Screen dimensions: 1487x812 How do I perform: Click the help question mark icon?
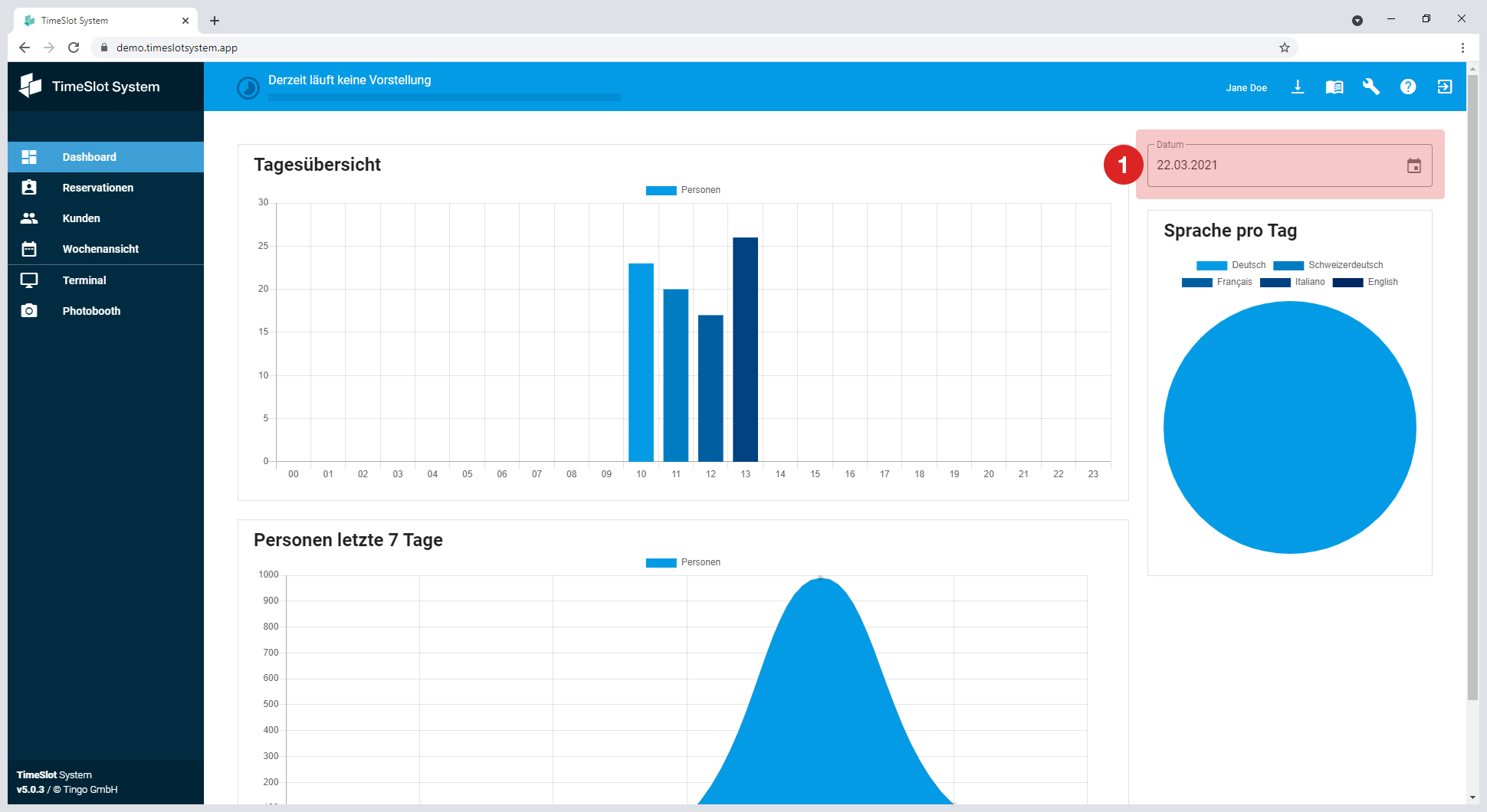point(1408,87)
